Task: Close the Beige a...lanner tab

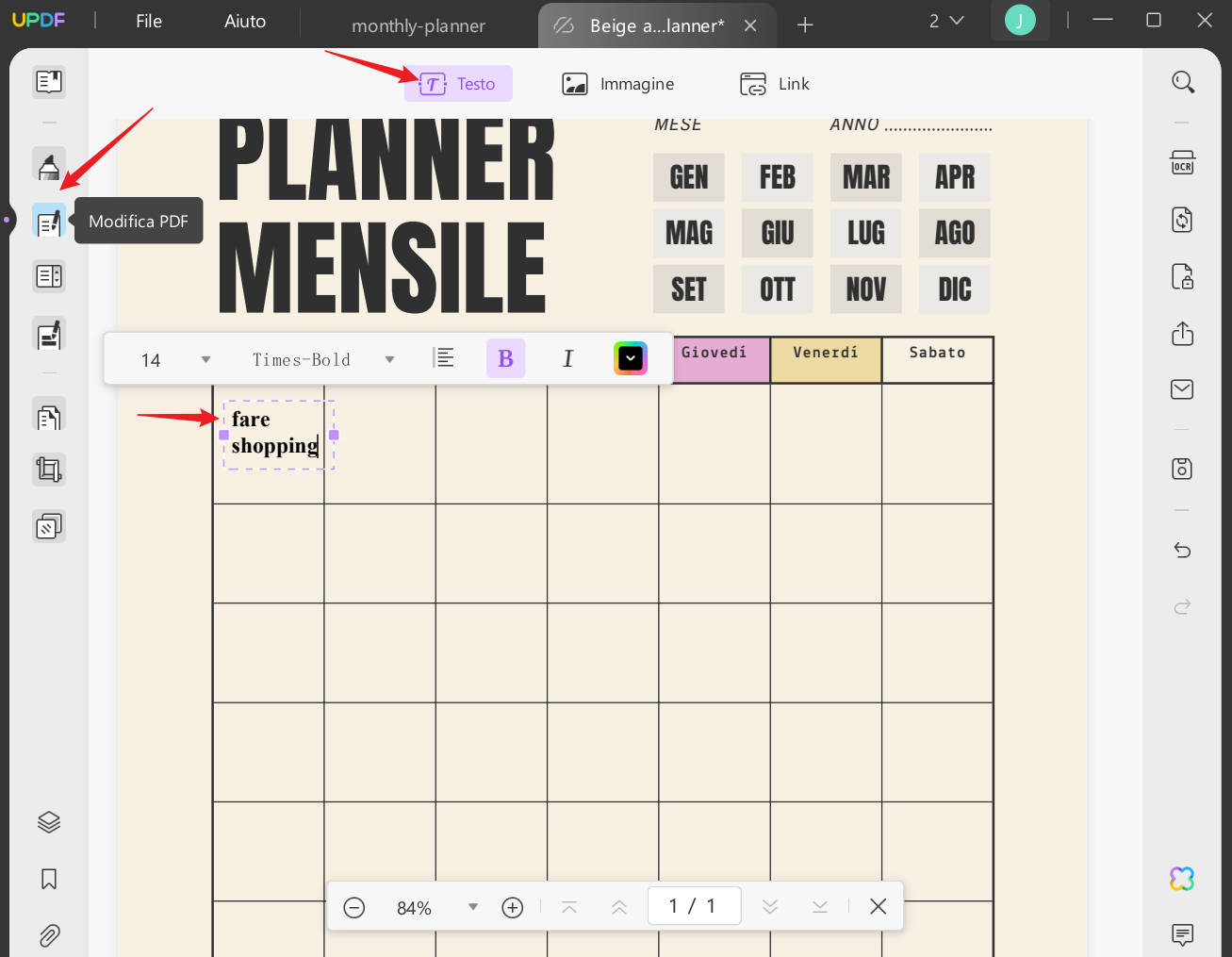Action: coord(750,25)
